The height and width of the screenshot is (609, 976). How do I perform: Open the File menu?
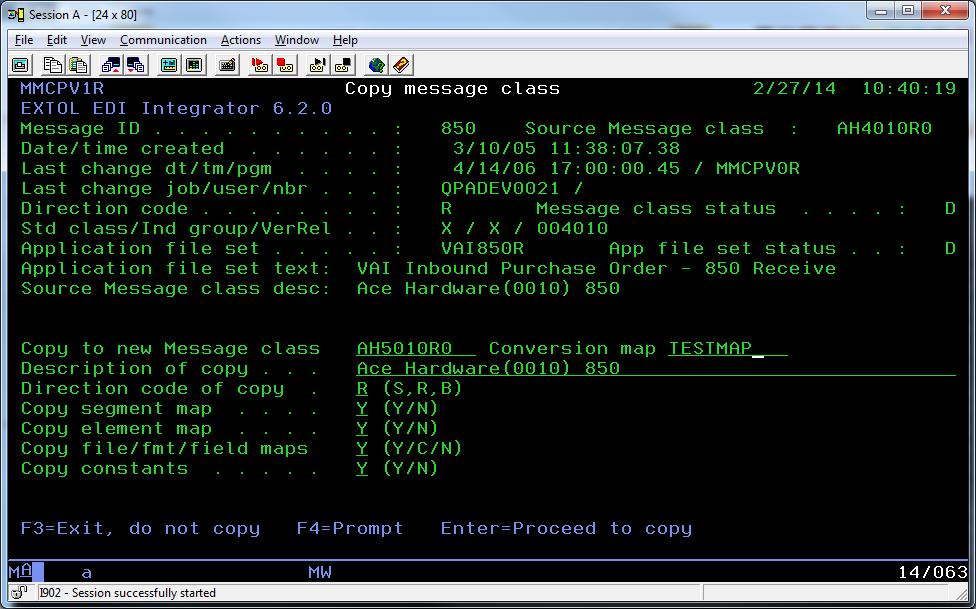coord(24,40)
